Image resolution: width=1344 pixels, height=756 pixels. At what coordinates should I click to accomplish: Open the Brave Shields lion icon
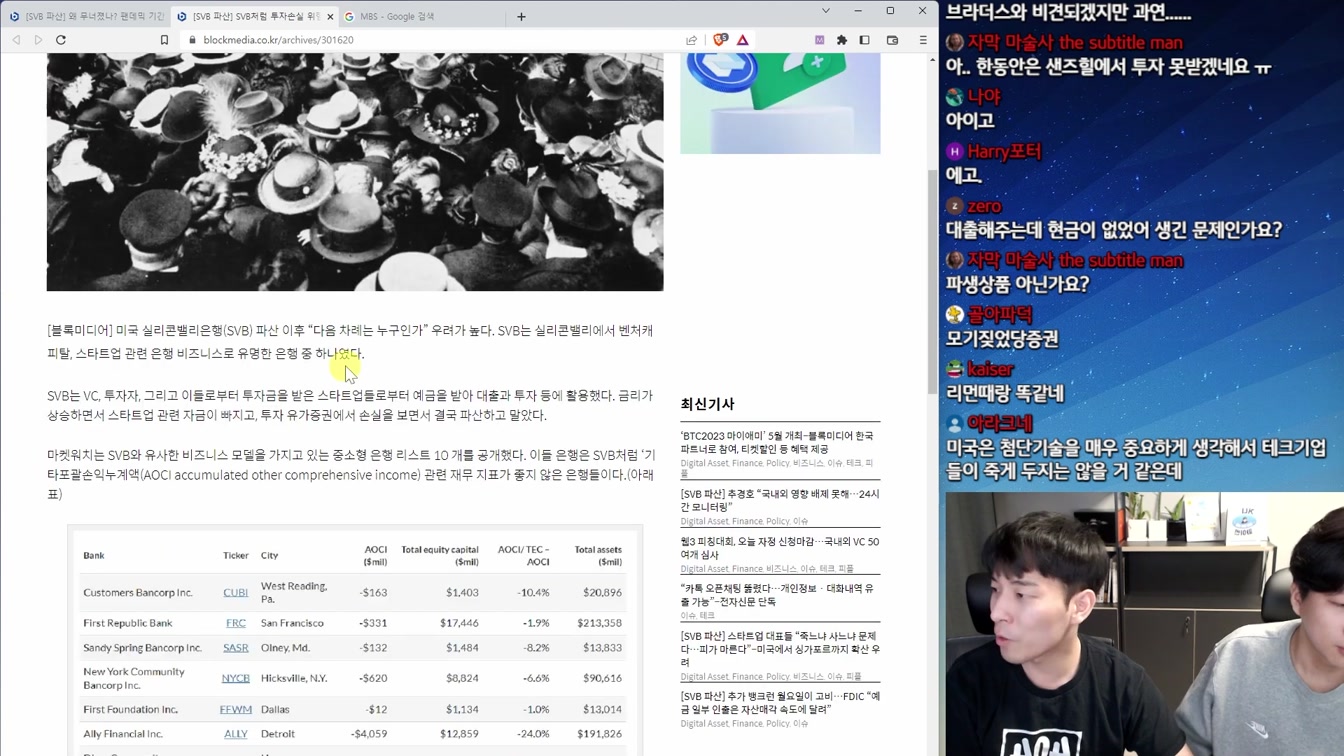[720, 40]
